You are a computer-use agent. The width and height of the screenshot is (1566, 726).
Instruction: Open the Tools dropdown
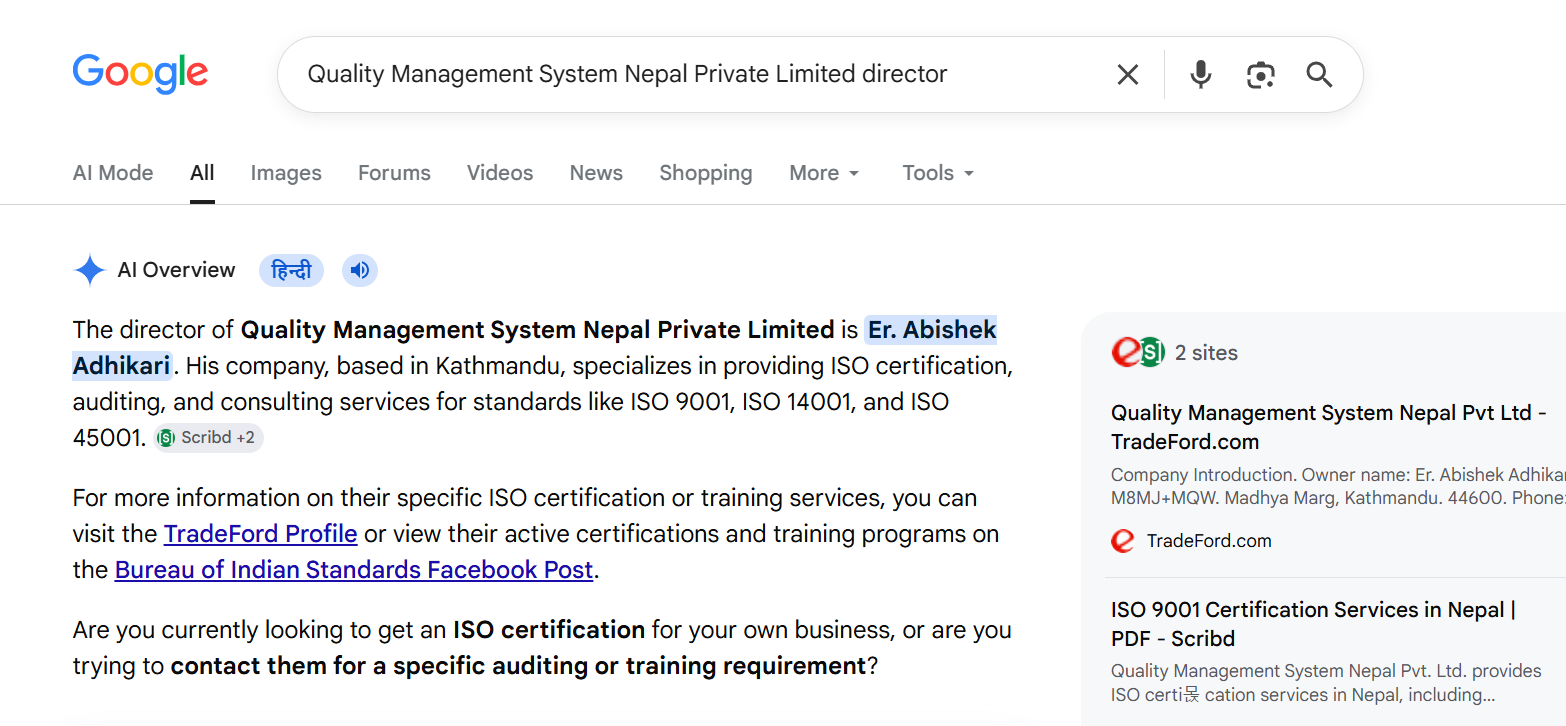[x=938, y=173]
